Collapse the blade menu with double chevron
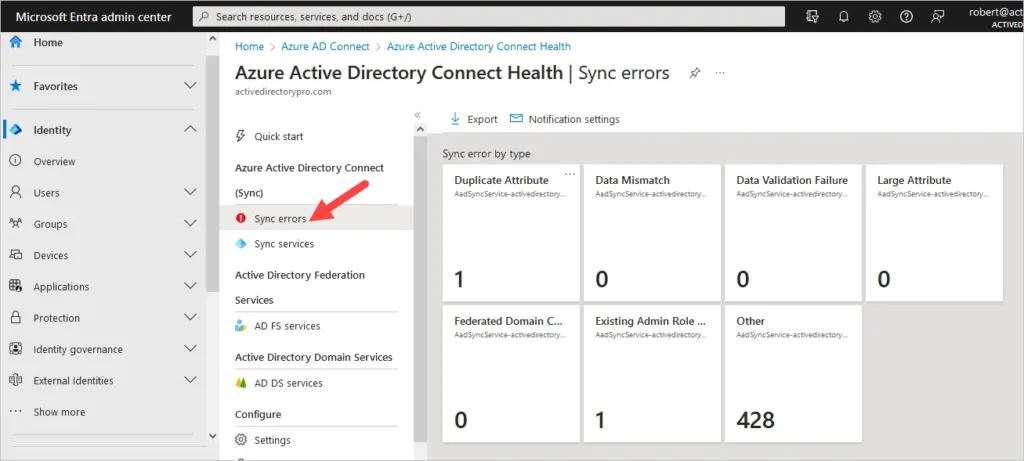 tap(418, 115)
